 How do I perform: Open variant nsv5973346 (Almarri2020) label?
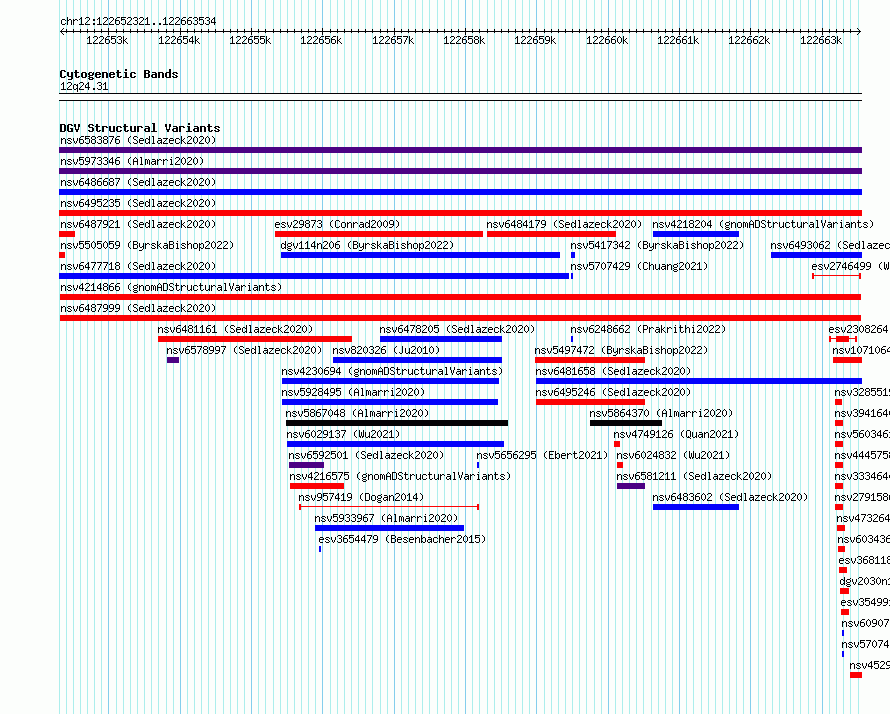point(132,161)
